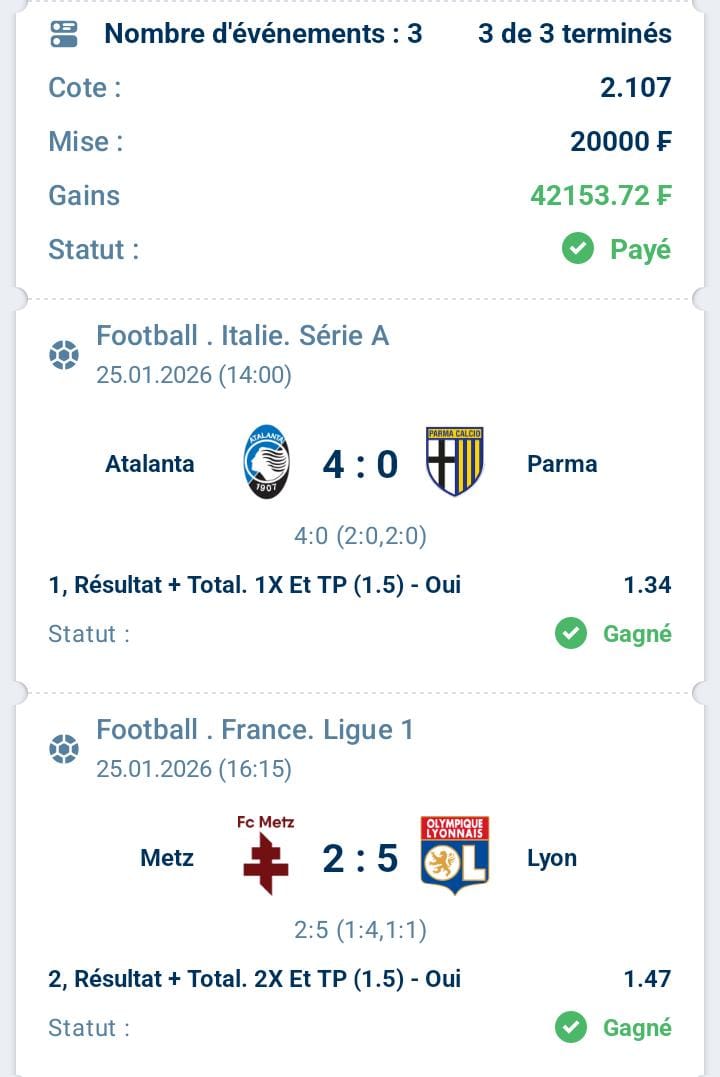Click the FC Metz logo
The height and width of the screenshot is (1077, 720).
click(266, 856)
